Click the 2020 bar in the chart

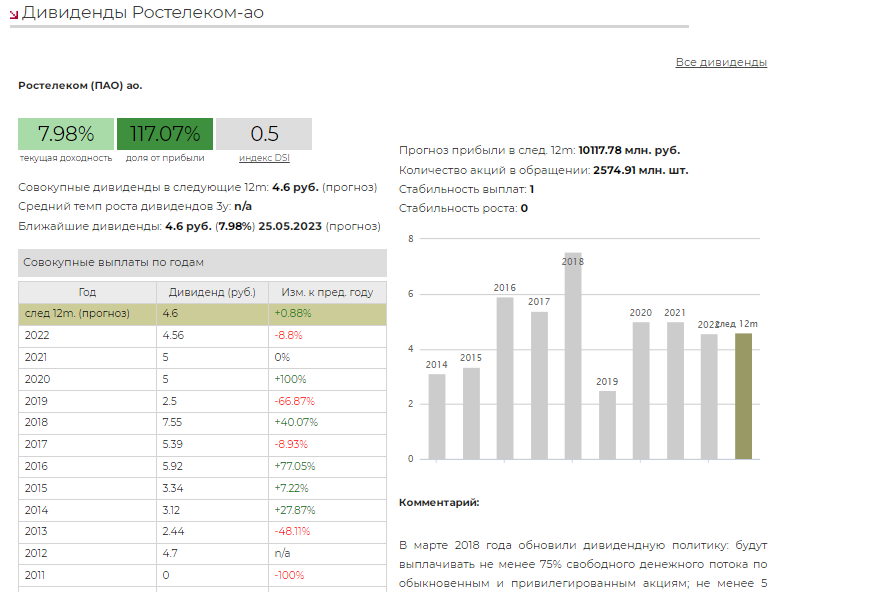pos(641,390)
